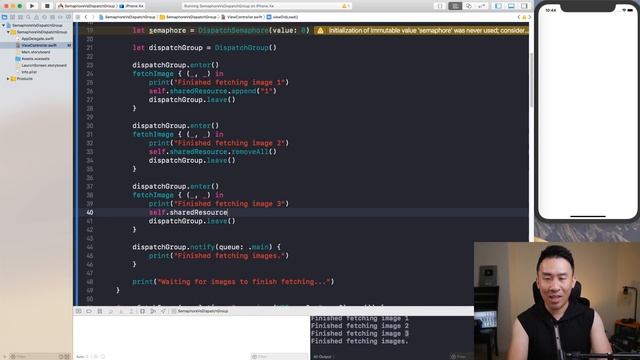The image size is (640, 360).
Task: Switch to the Assistant editor mode
Action: (x=469, y=6)
